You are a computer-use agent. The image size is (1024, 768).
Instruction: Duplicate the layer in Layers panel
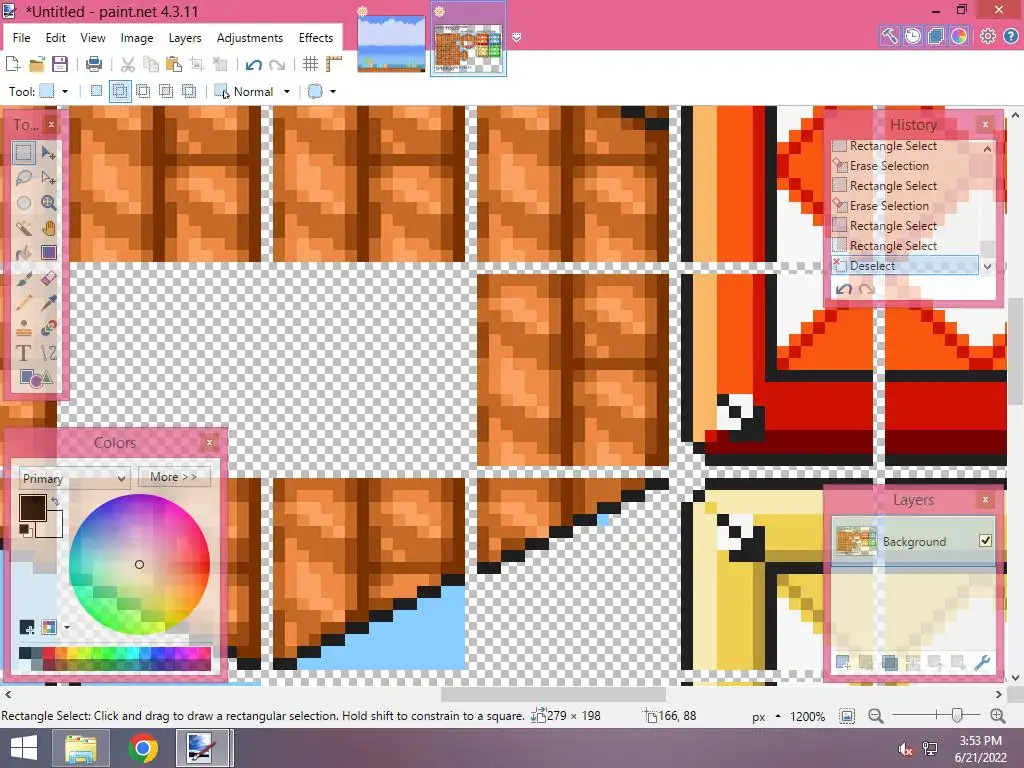click(889, 663)
